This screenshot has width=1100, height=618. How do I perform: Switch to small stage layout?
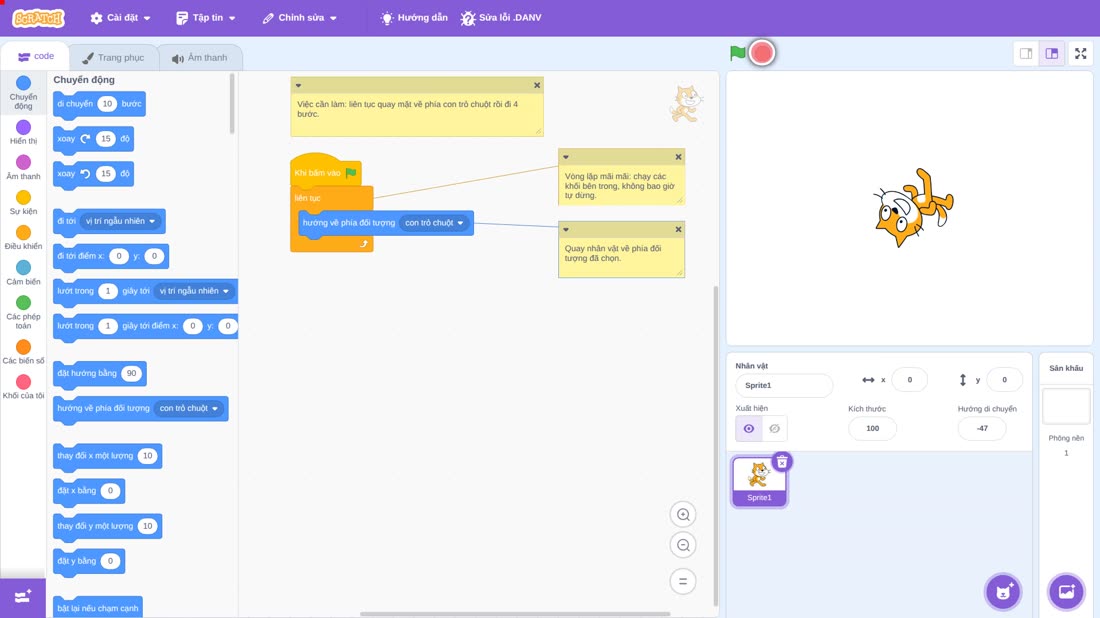click(x=1026, y=53)
